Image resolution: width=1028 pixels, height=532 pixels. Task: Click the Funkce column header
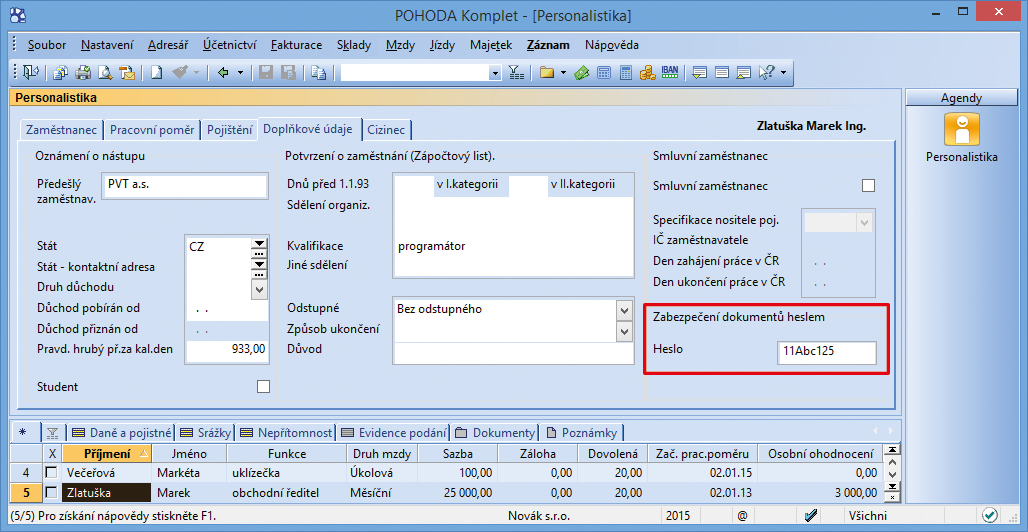287,453
